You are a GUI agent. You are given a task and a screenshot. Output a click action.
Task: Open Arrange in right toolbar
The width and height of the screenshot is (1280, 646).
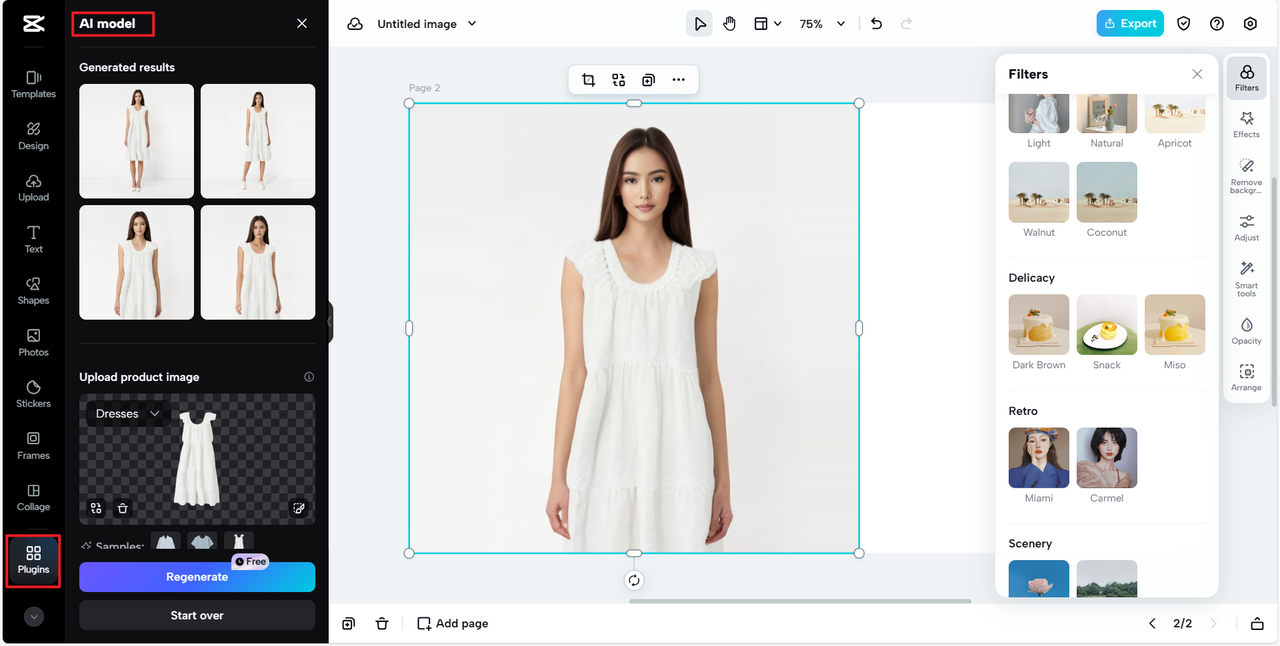(x=1247, y=378)
